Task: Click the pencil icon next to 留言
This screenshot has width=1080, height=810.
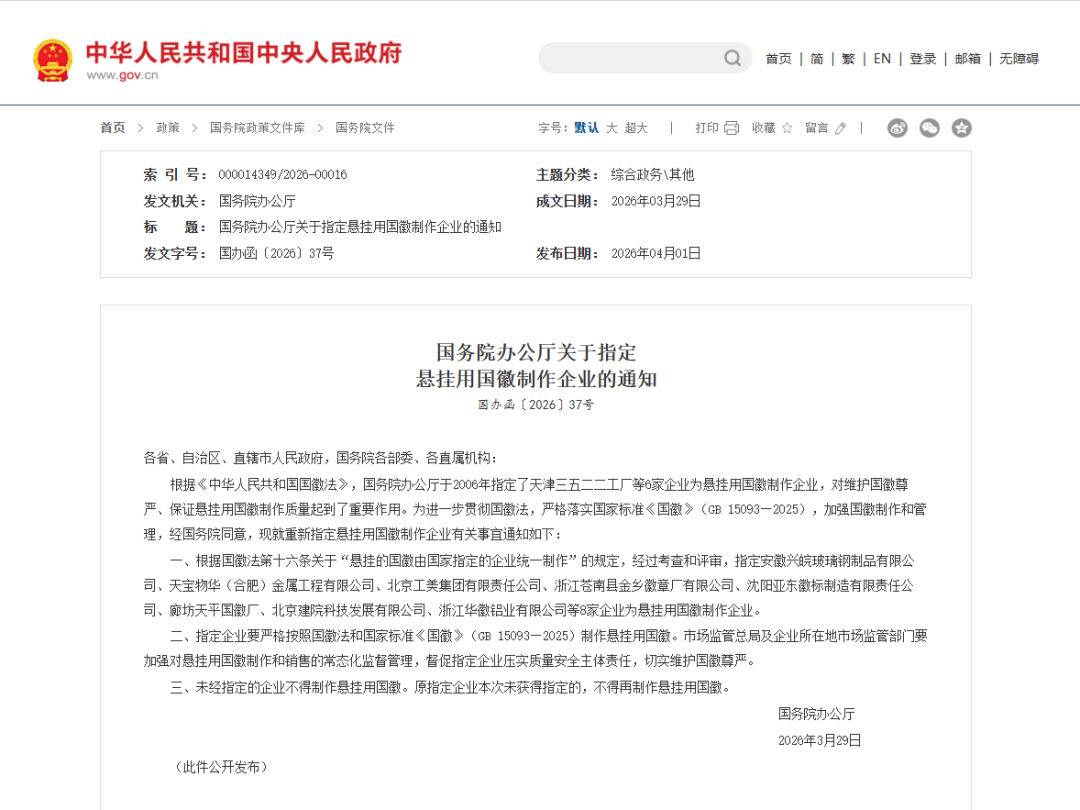Action: tap(841, 128)
